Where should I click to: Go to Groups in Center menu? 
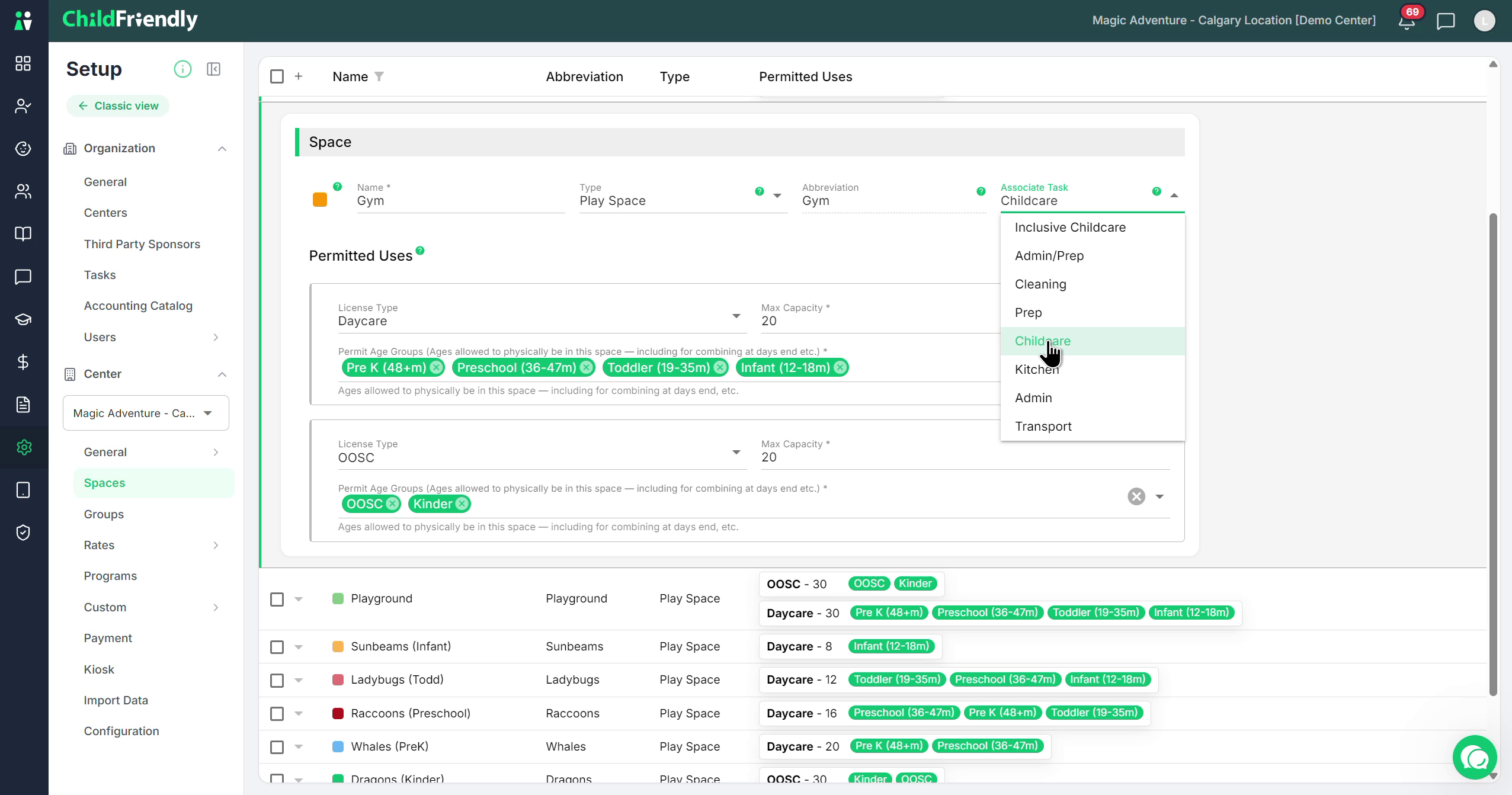pyautogui.click(x=104, y=514)
